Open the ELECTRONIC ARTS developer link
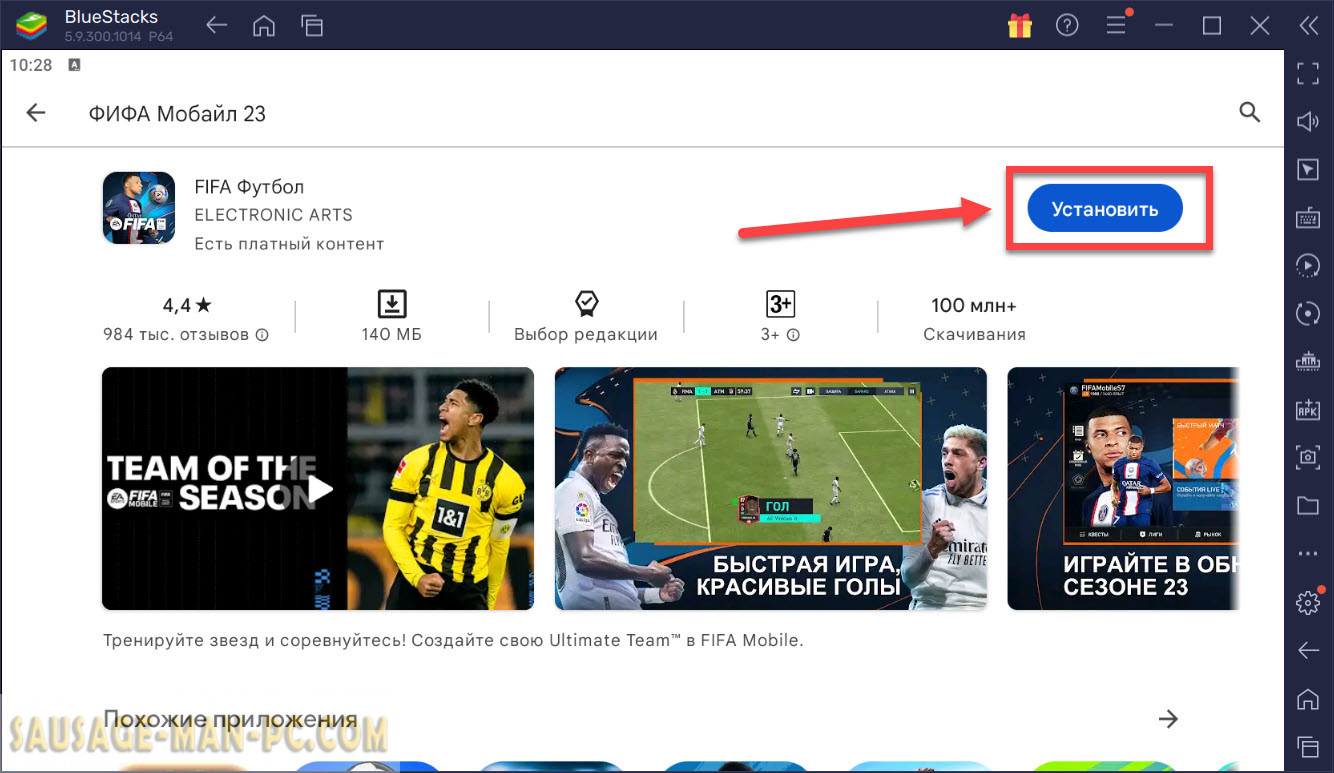The image size is (1334, 773). 273,215
